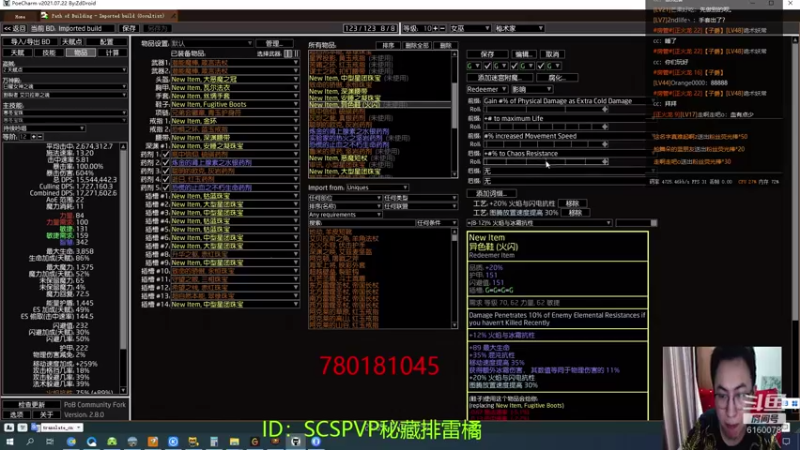This screenshot has height=450, width=800.
Task: Click 添加迷宫附魔 add enchant button
Action: click(499, 78)
